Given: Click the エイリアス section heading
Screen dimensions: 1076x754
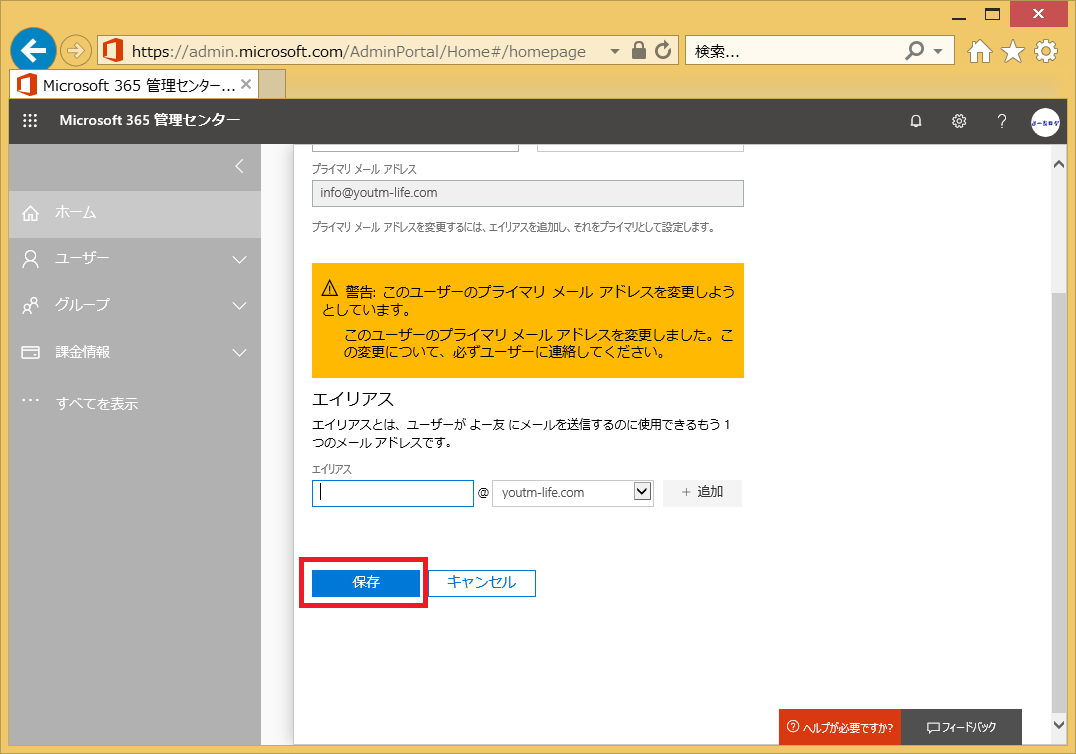Looking at the screenshot, I should tap(353, 399).
